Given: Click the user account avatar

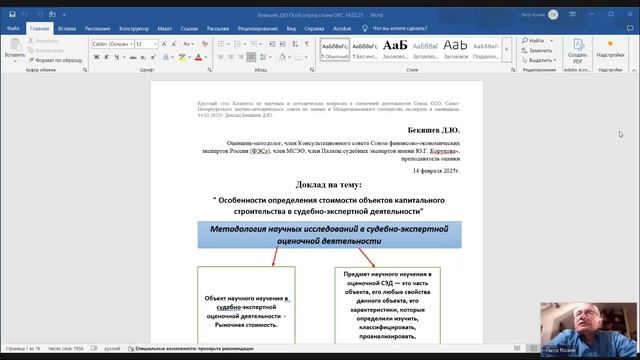Looking at the screenshot, I should click(x=553, y=15).
